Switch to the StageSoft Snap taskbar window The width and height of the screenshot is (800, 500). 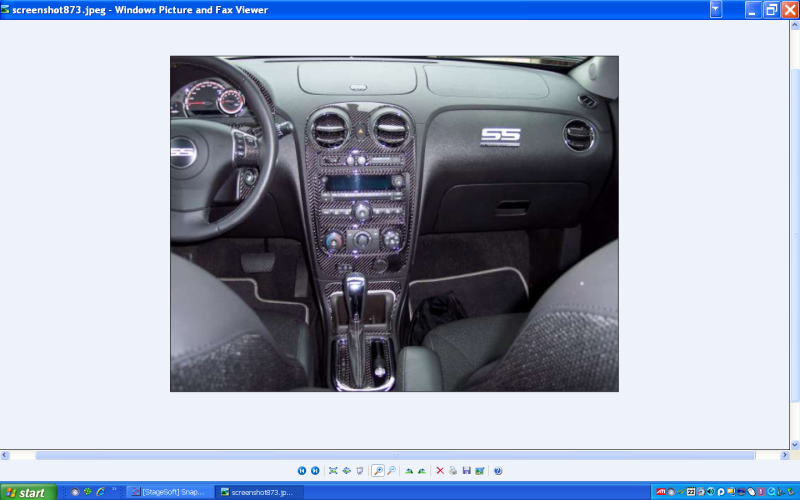point(169,492)
